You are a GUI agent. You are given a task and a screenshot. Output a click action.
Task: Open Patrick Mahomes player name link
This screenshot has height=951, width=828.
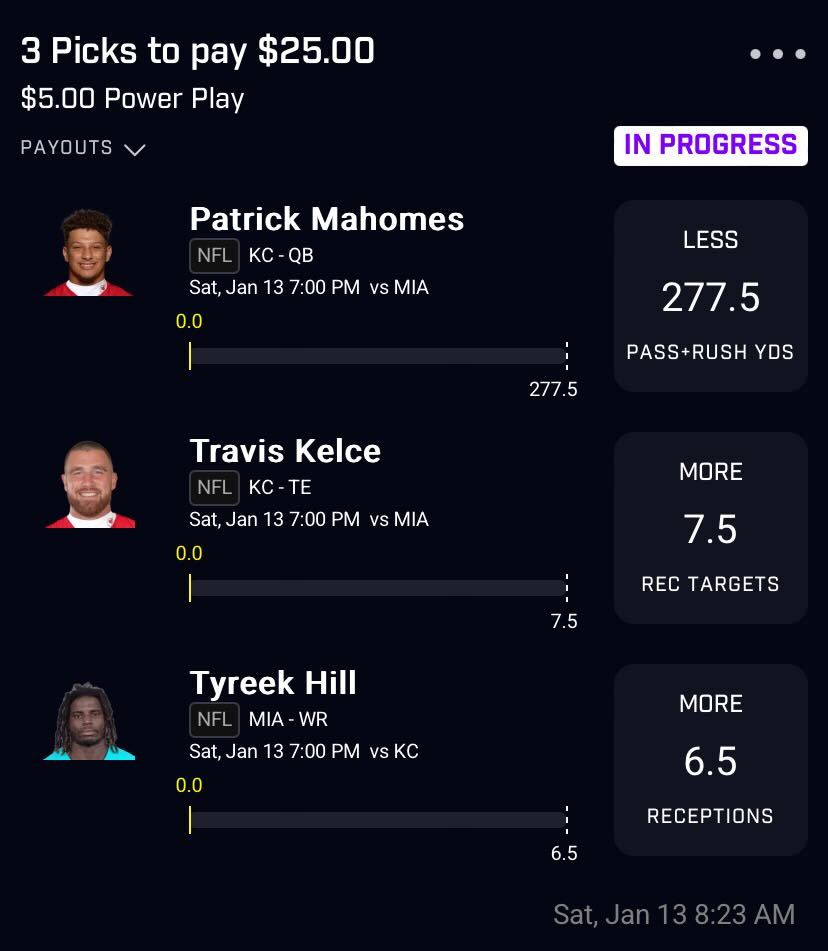(326, 219)
